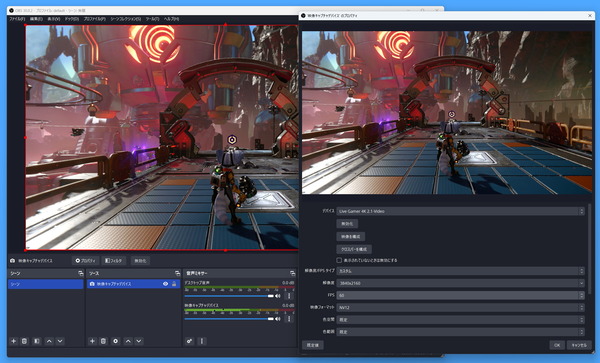Click the プロパティ button in source toolbar
600x363 pixels.
click(x=85, y=261)
